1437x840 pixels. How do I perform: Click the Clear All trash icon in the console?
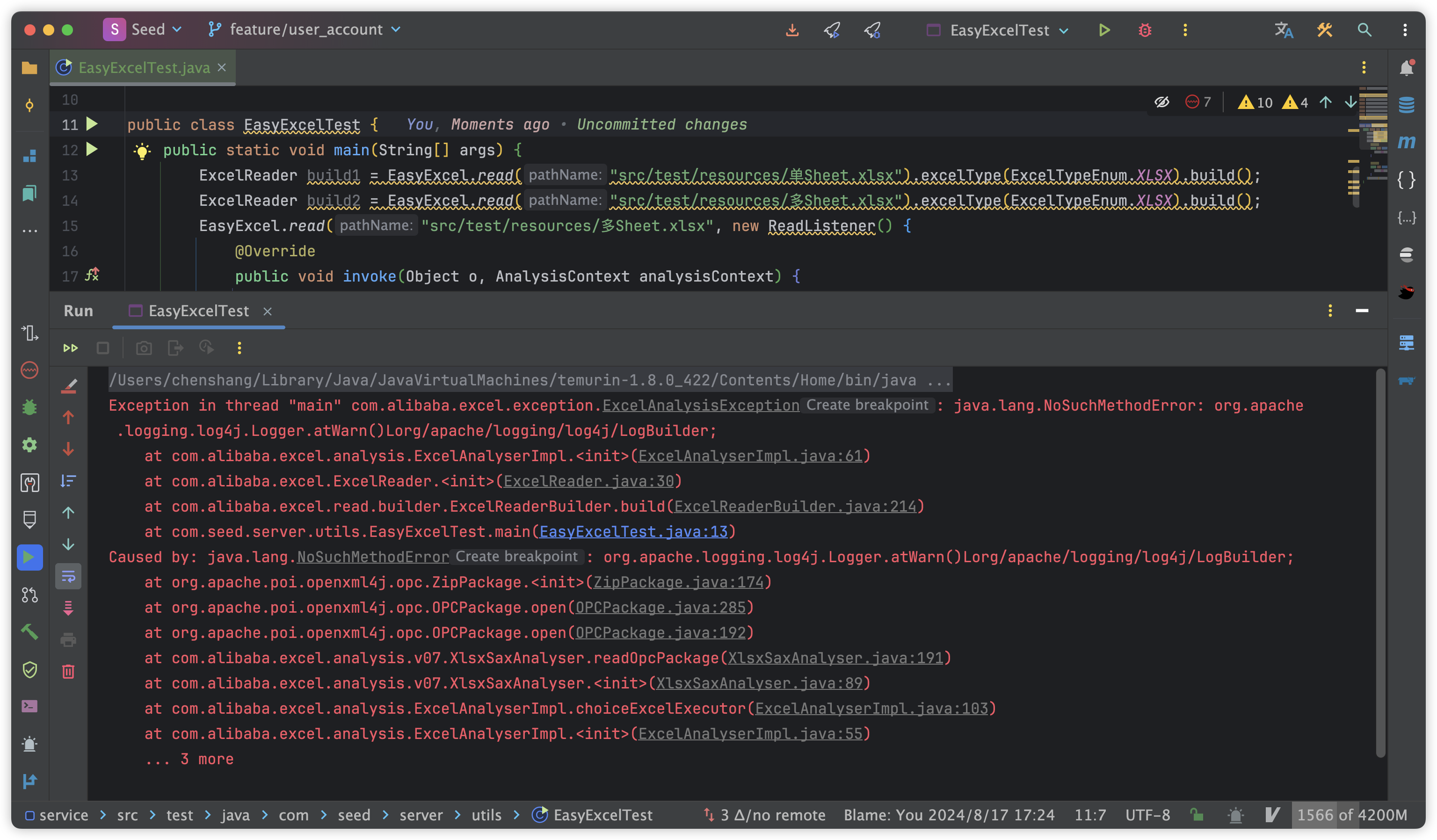68,671
